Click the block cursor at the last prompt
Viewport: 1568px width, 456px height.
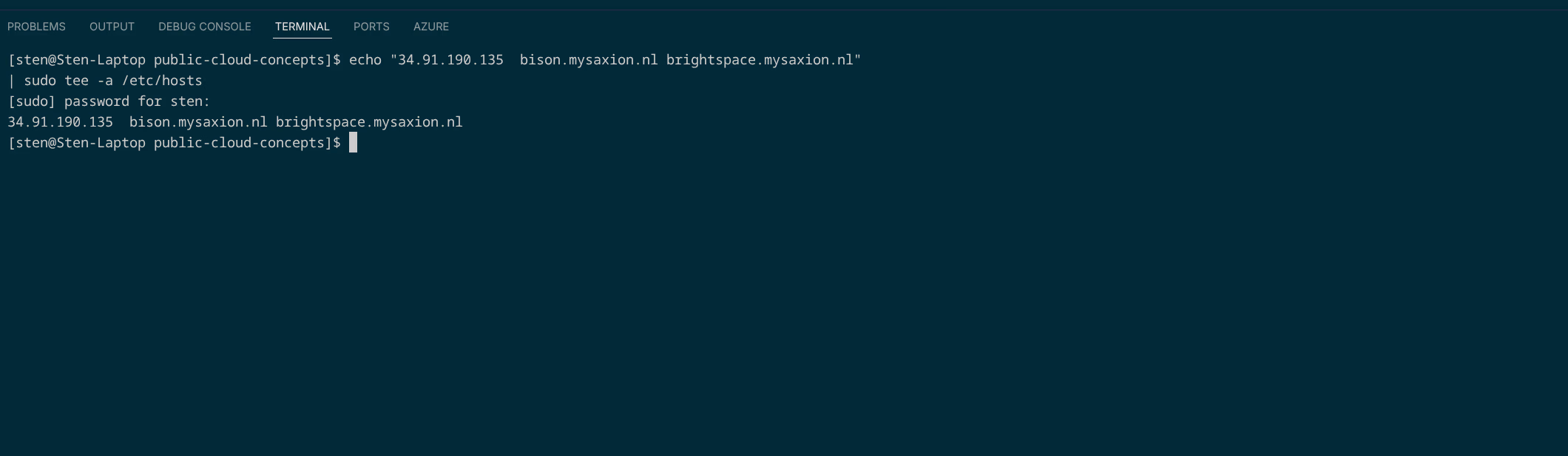(353, 143)
